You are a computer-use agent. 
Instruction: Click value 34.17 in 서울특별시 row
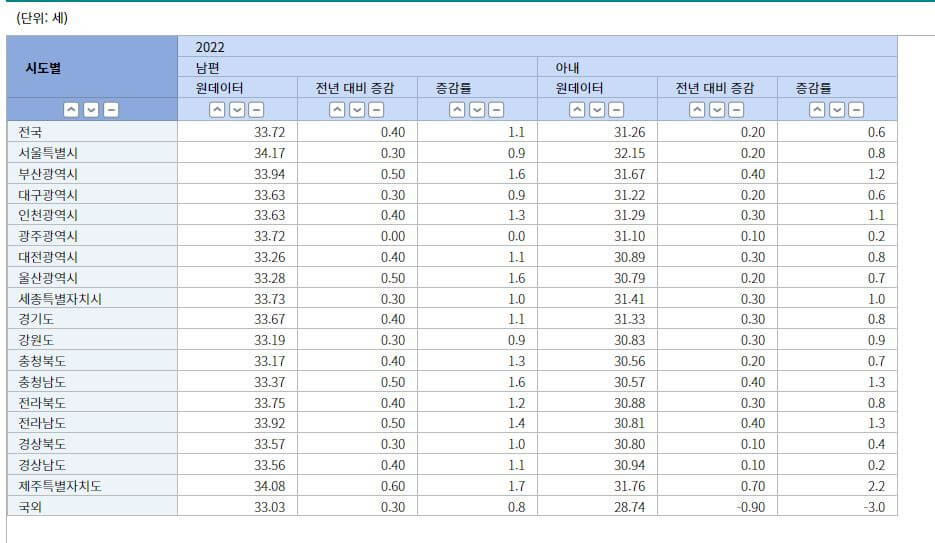270,153
